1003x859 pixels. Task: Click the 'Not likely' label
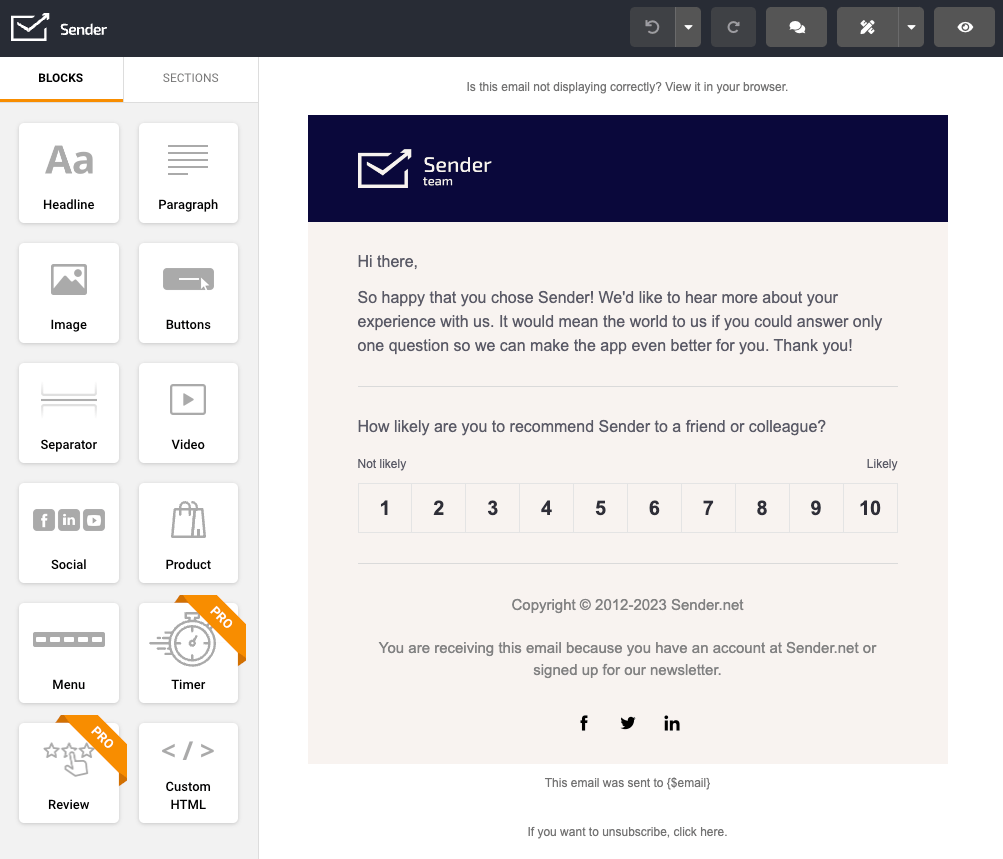(382, 464)
